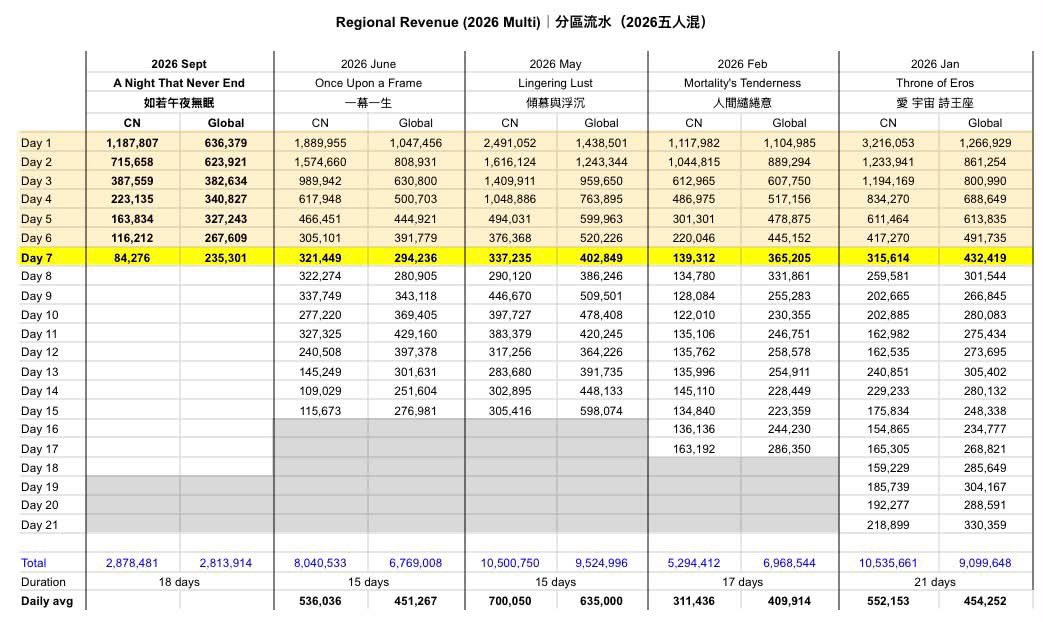1043x622 pixels.
Task: Click the Day 9 cell "446,670"
Action: (510, 296)
